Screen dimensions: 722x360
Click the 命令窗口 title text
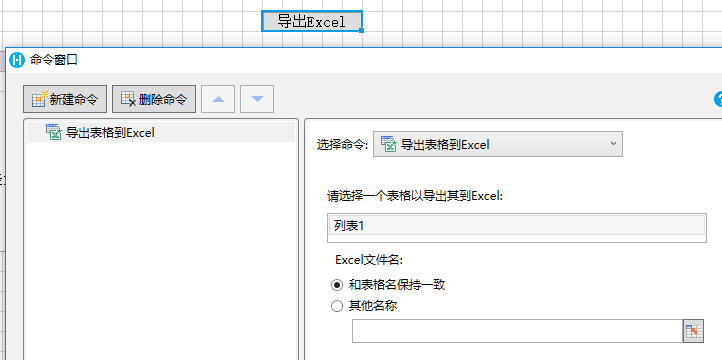click(x=54, y=60)
